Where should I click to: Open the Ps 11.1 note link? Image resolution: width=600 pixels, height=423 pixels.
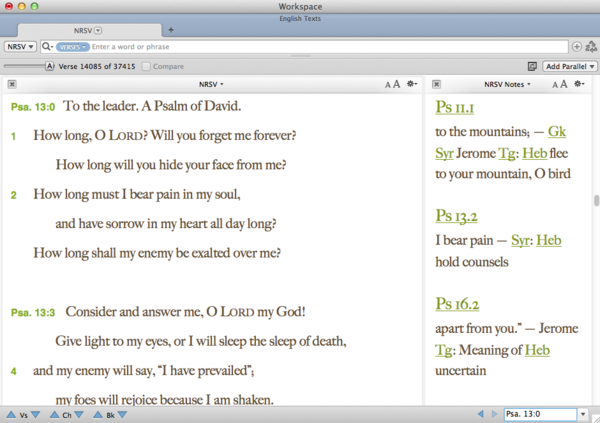click(x=455, y=107)
